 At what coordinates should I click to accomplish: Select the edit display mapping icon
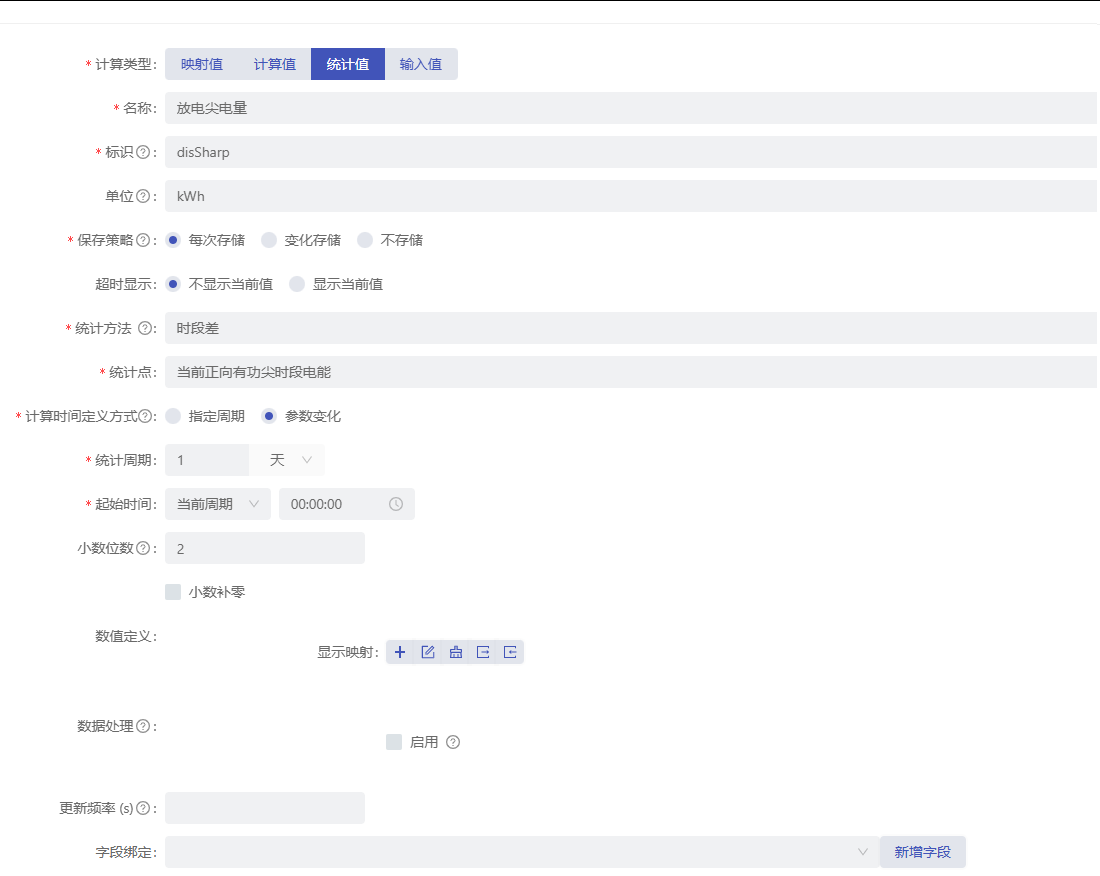428,652
